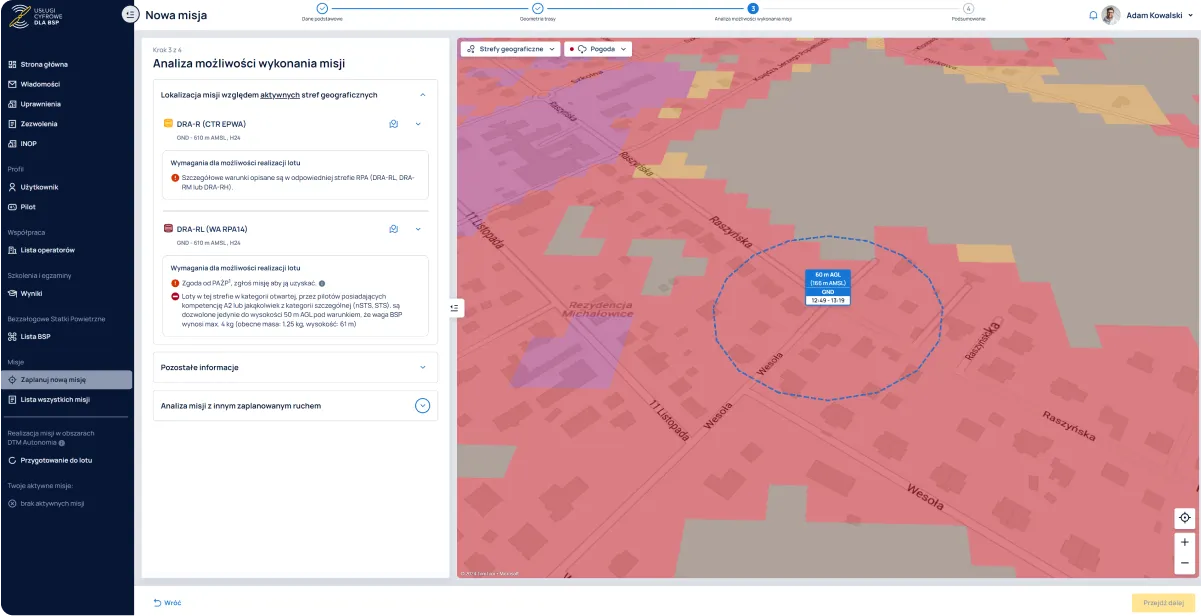Show DRA-R zone on the map
The height and width of the screenshot is (616, 1201).
coord(394,124)
